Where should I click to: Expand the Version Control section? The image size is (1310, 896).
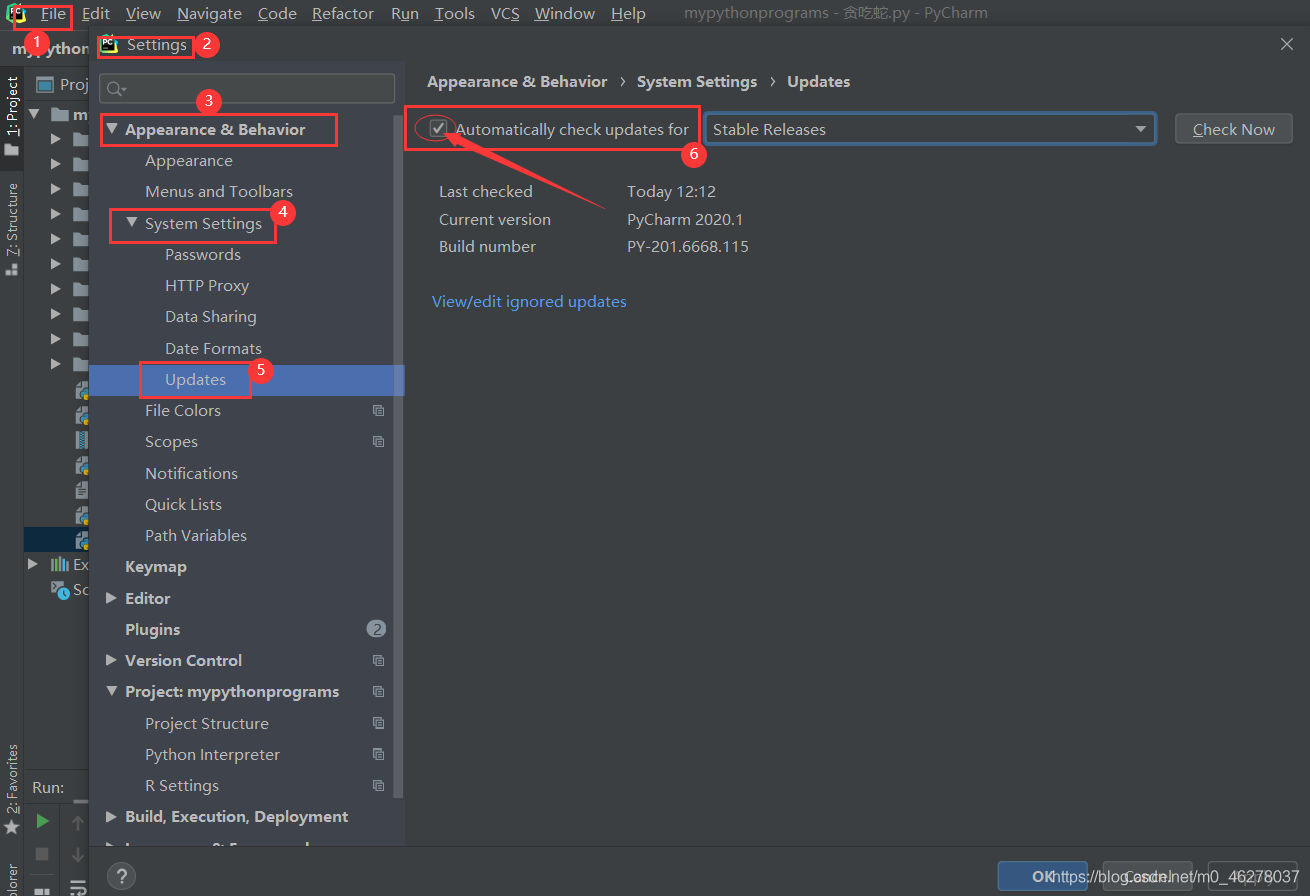click(111, 660)
